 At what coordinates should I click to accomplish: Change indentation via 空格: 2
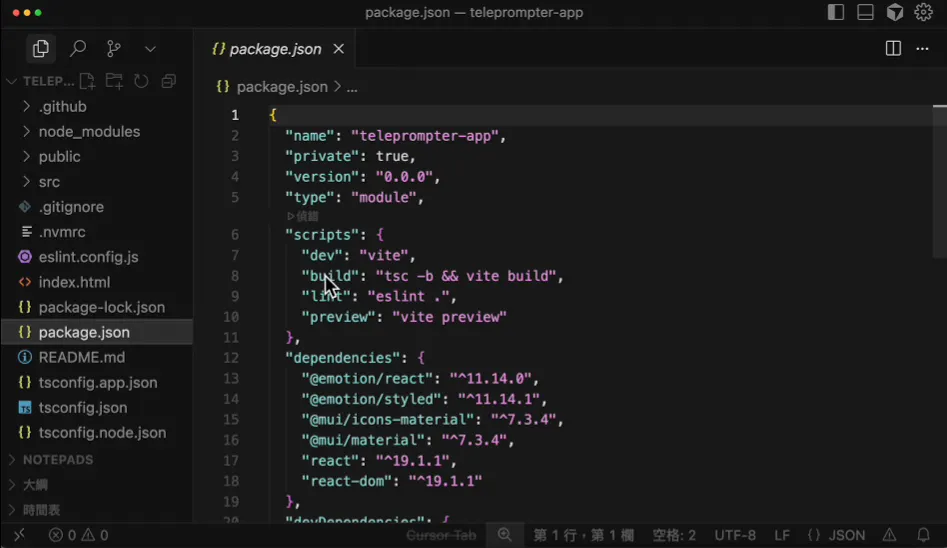tap(674, 535)
